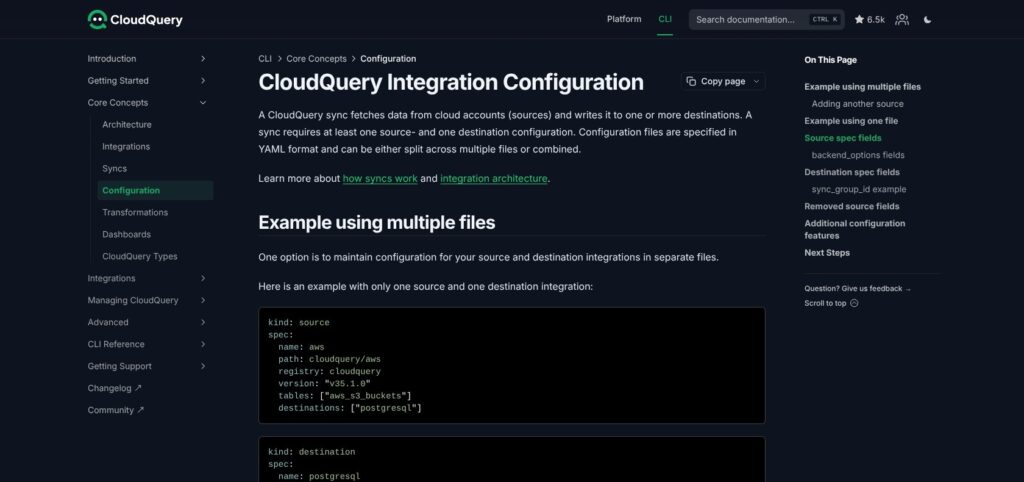Click the CLI breadcrumb
Image resolution: width=1024 pixels, height=482 pixels.
265,59
